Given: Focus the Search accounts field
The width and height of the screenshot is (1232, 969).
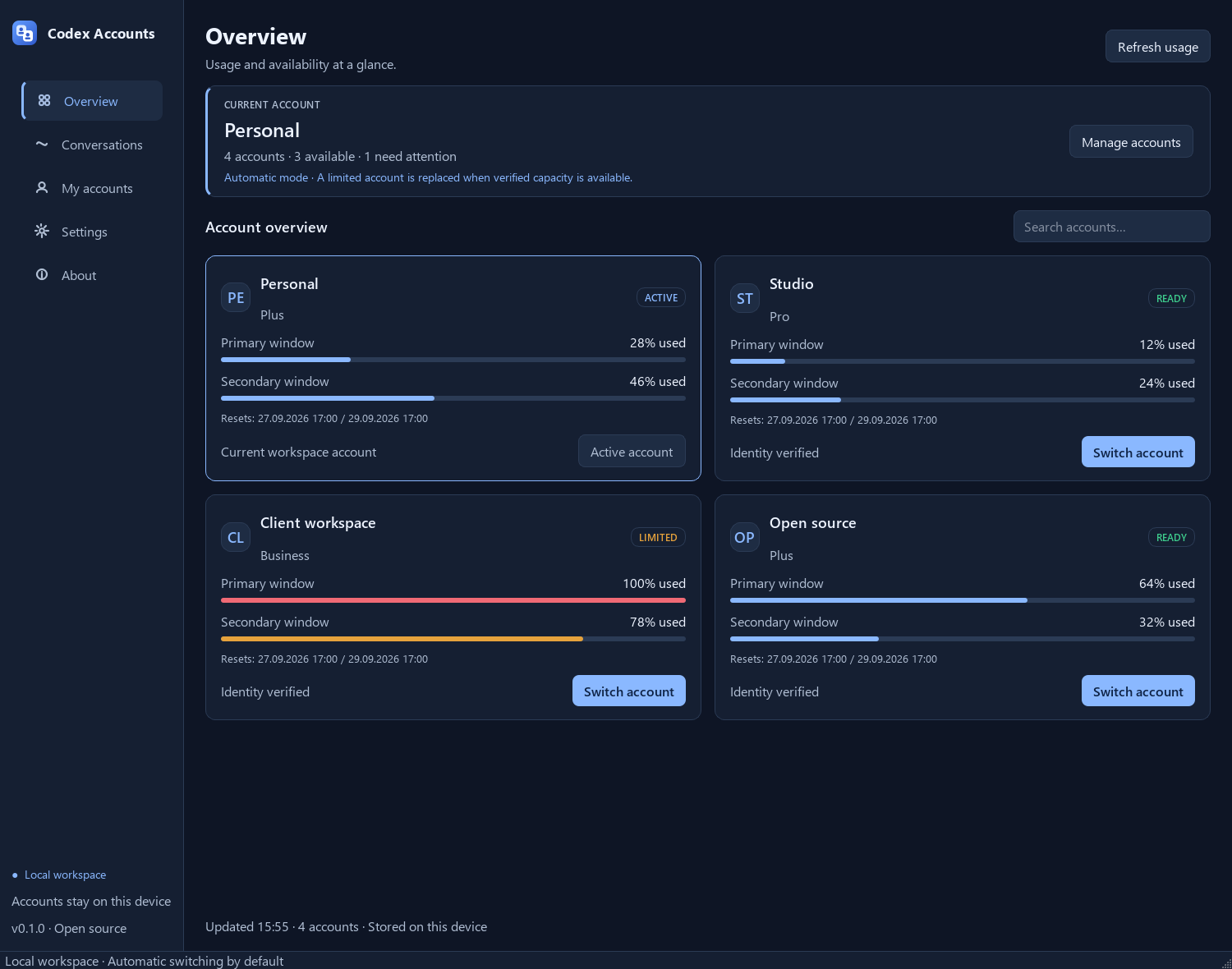Looking at the screenshot, I should pyautogui.click(x=1111, y=227).
